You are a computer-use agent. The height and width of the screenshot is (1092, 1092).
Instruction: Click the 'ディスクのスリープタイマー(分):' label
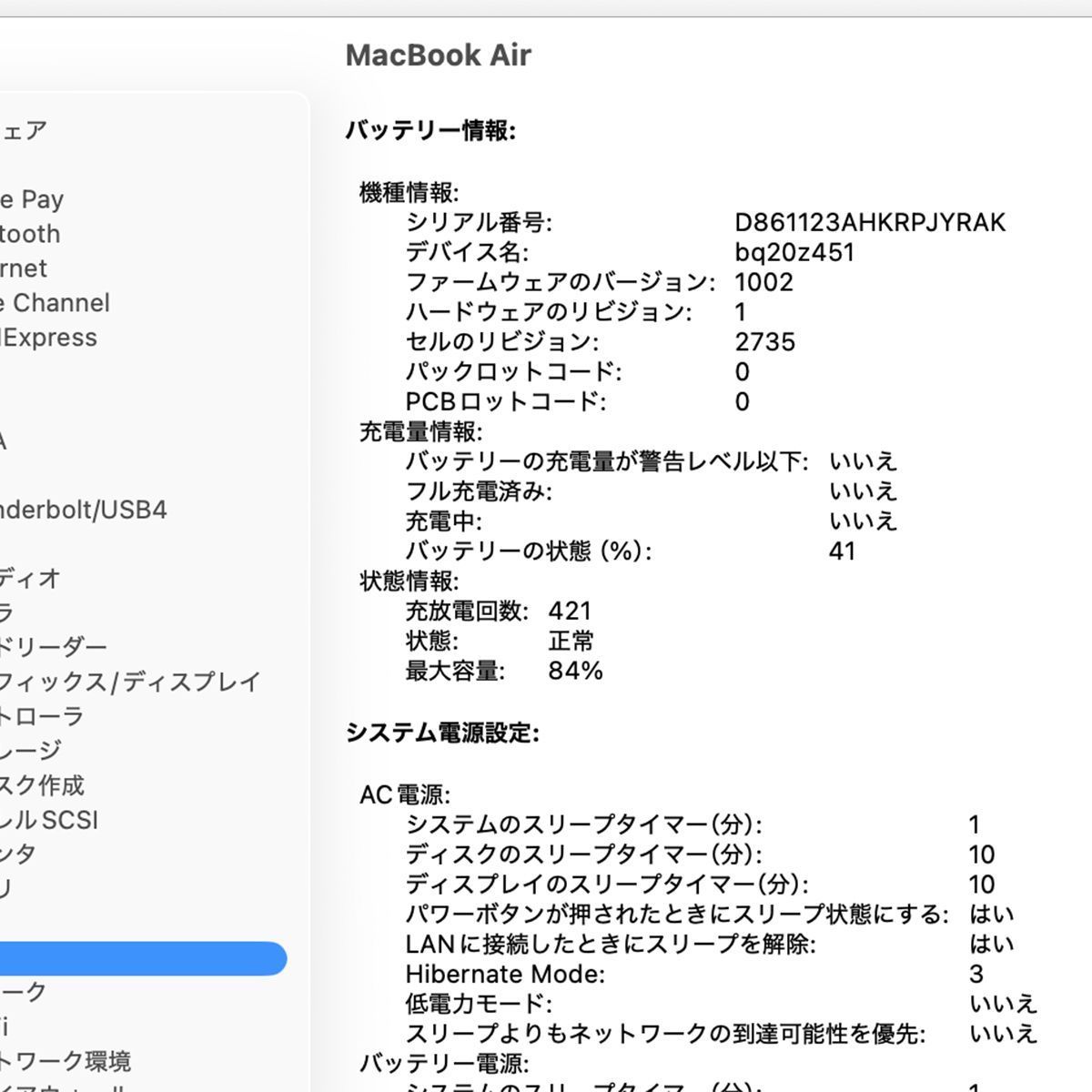click(x=584, y=854)
